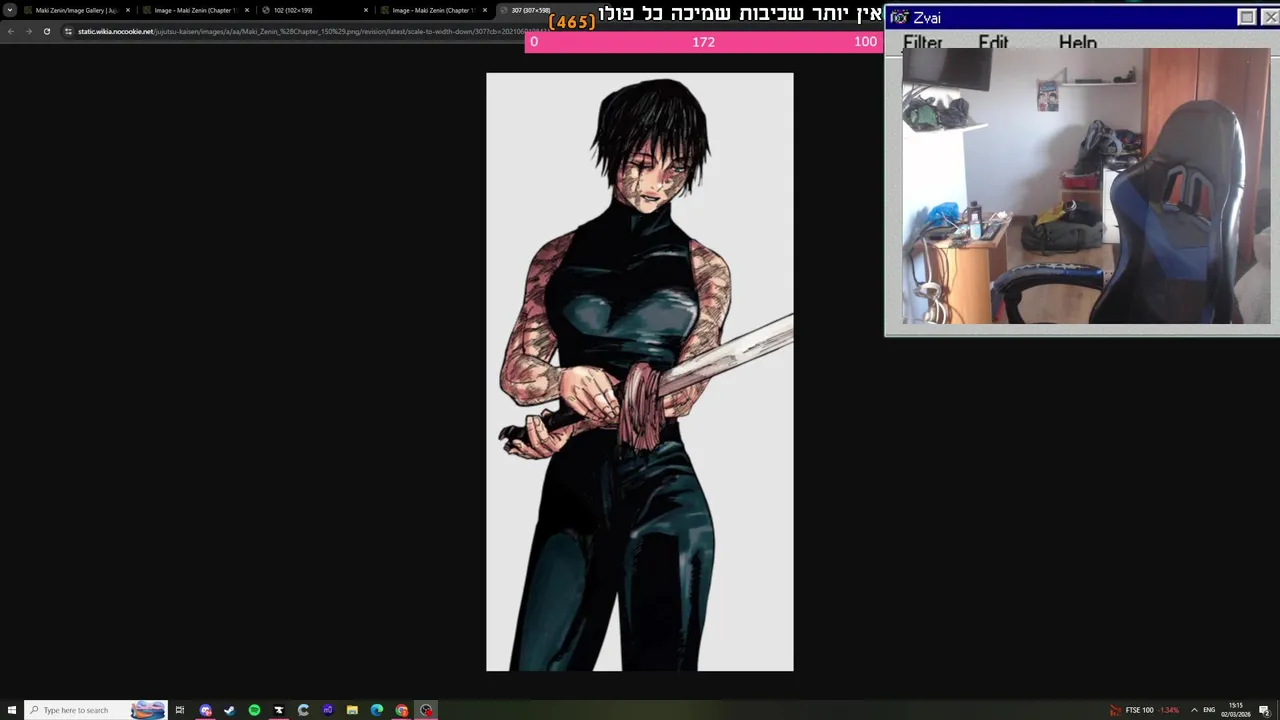Open the FTSE 100 stock widget
Image resolution: width=1280 pixels, height=720 pixels.
coord(1144,710)
